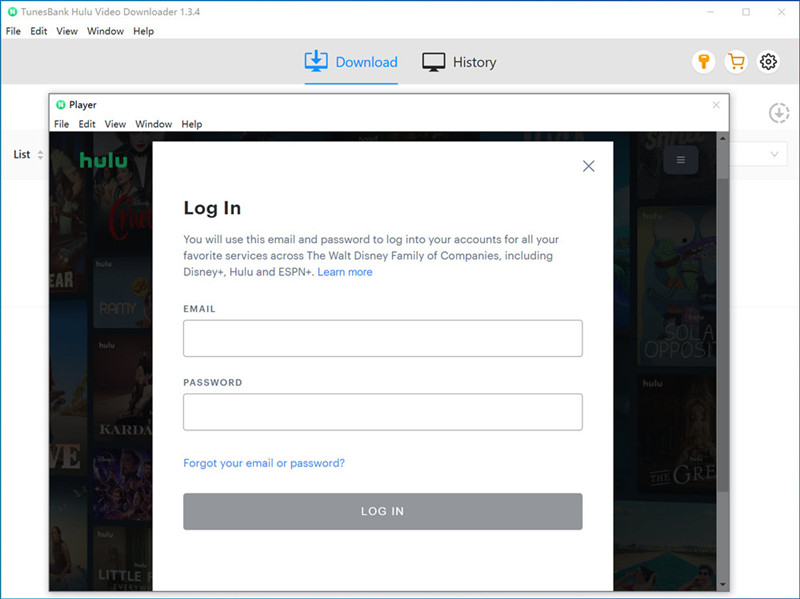Screen dimensions: 800x599
Task: Open the shopping cart purchase icon
Action: (736, 62)
